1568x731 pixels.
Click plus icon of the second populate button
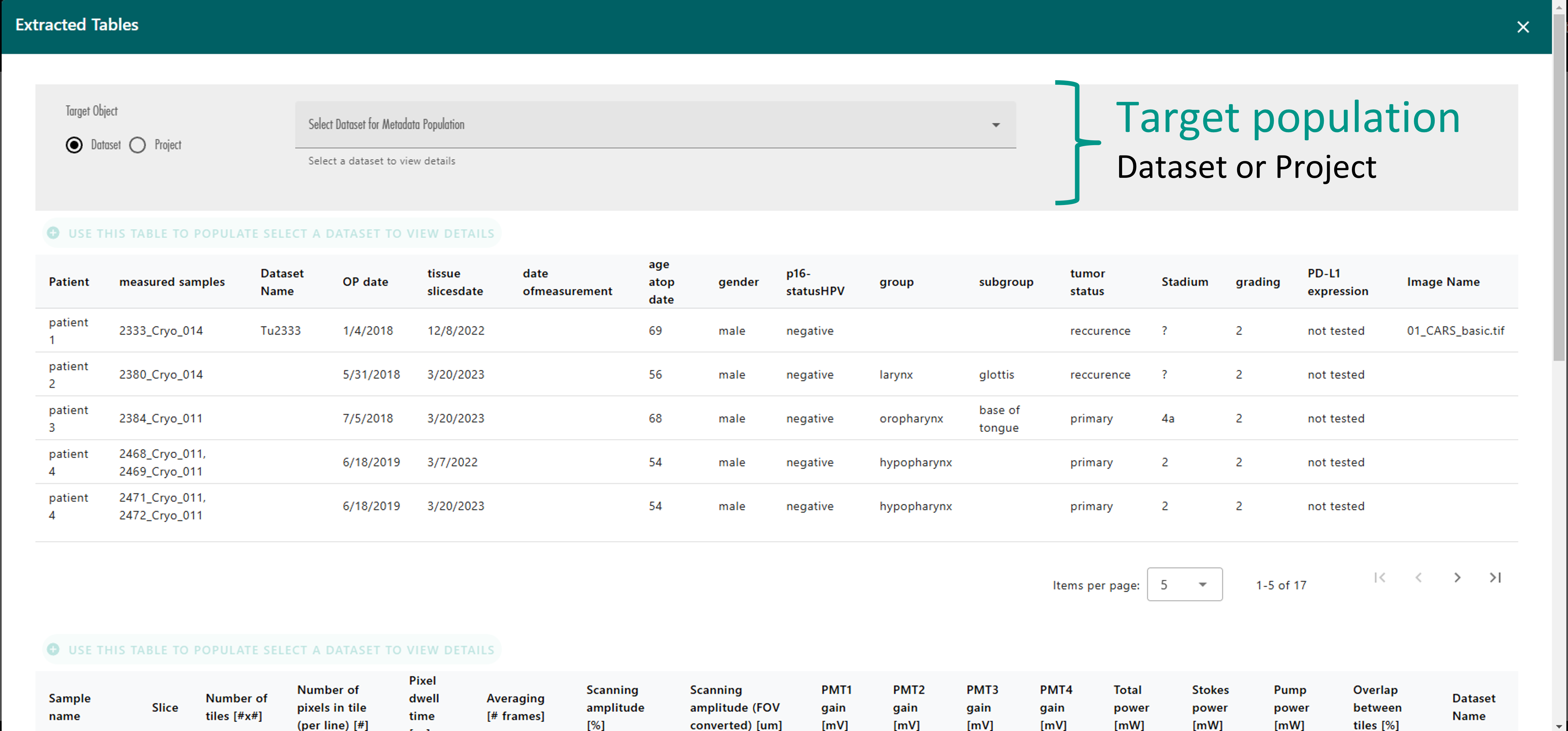pos(54,650)
